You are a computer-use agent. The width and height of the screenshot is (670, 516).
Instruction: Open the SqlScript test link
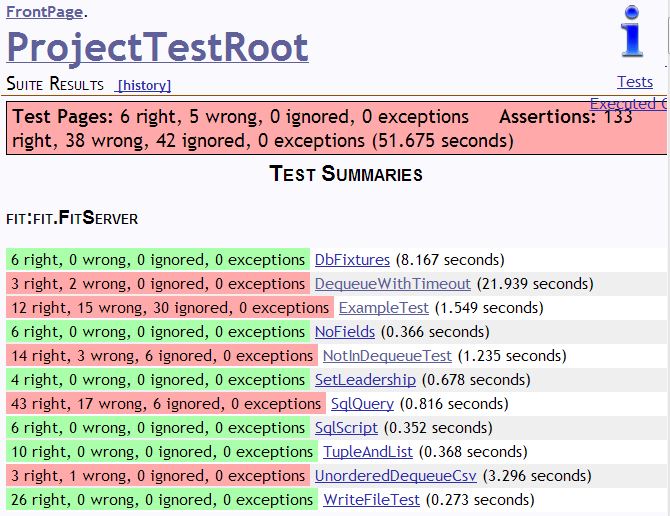(x=347, y=428)
